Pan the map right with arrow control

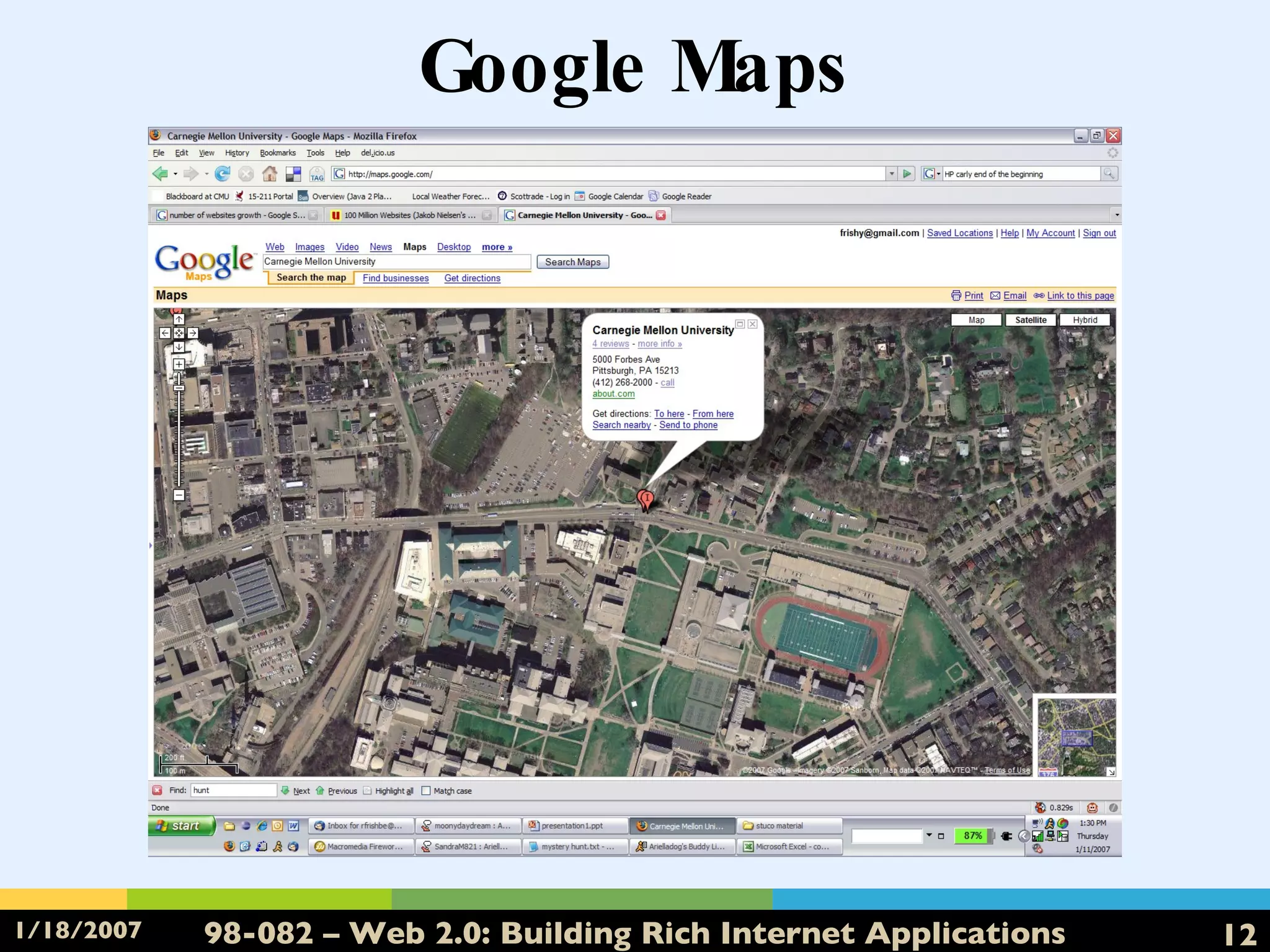point(193,333)
